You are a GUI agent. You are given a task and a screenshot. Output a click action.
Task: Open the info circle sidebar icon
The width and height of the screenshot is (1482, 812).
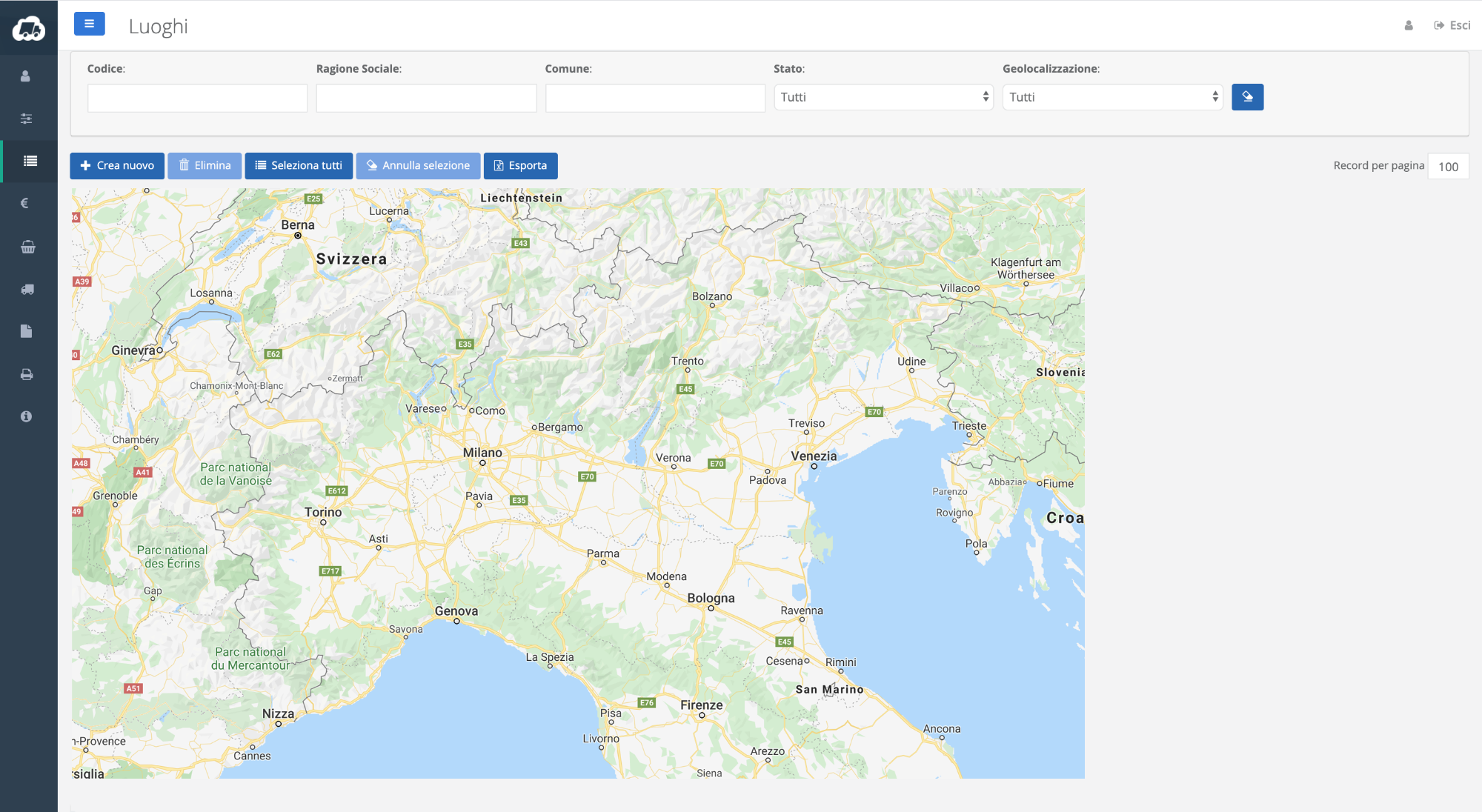26,416
